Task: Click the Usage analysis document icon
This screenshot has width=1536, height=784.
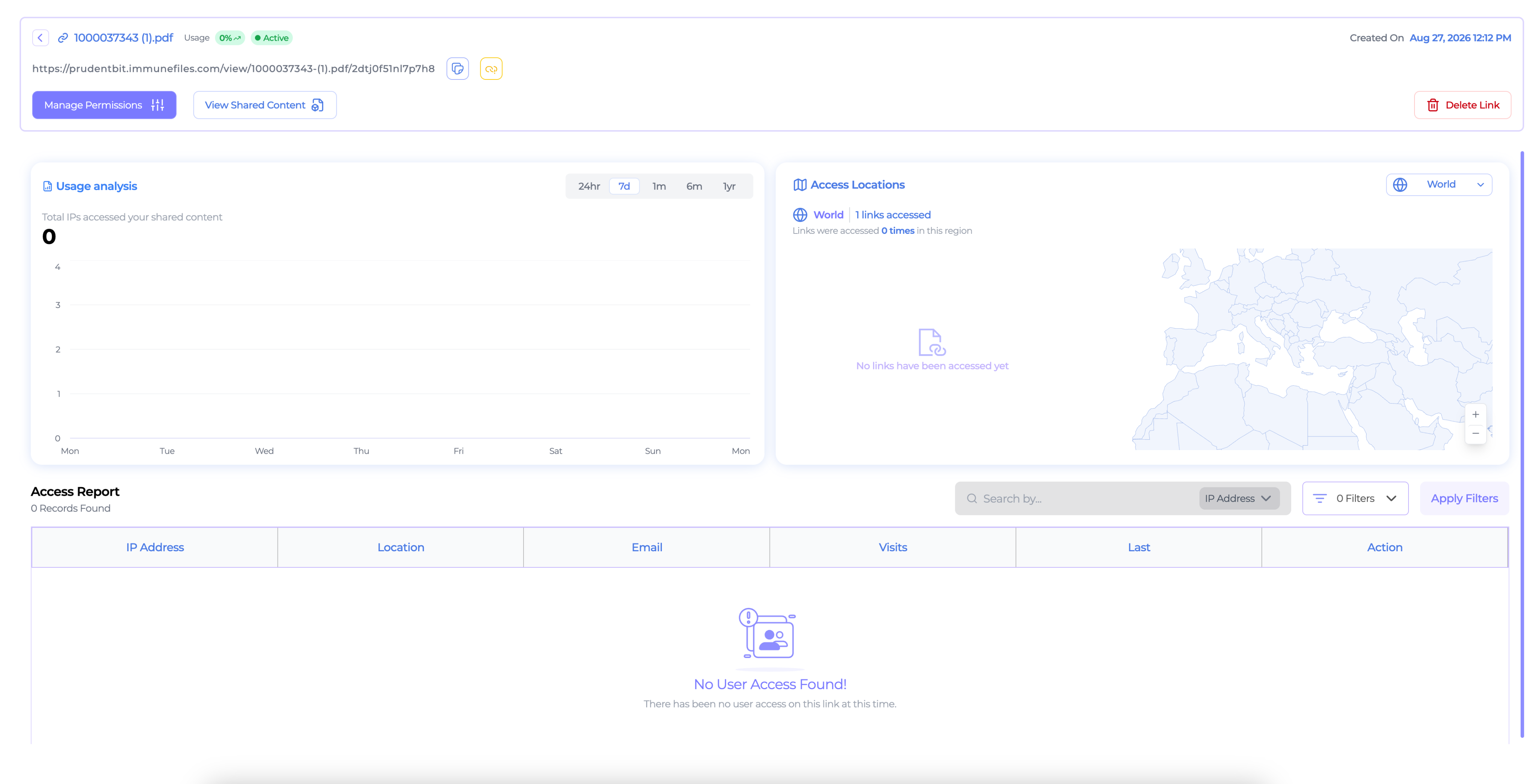Action: coord(47,187)
